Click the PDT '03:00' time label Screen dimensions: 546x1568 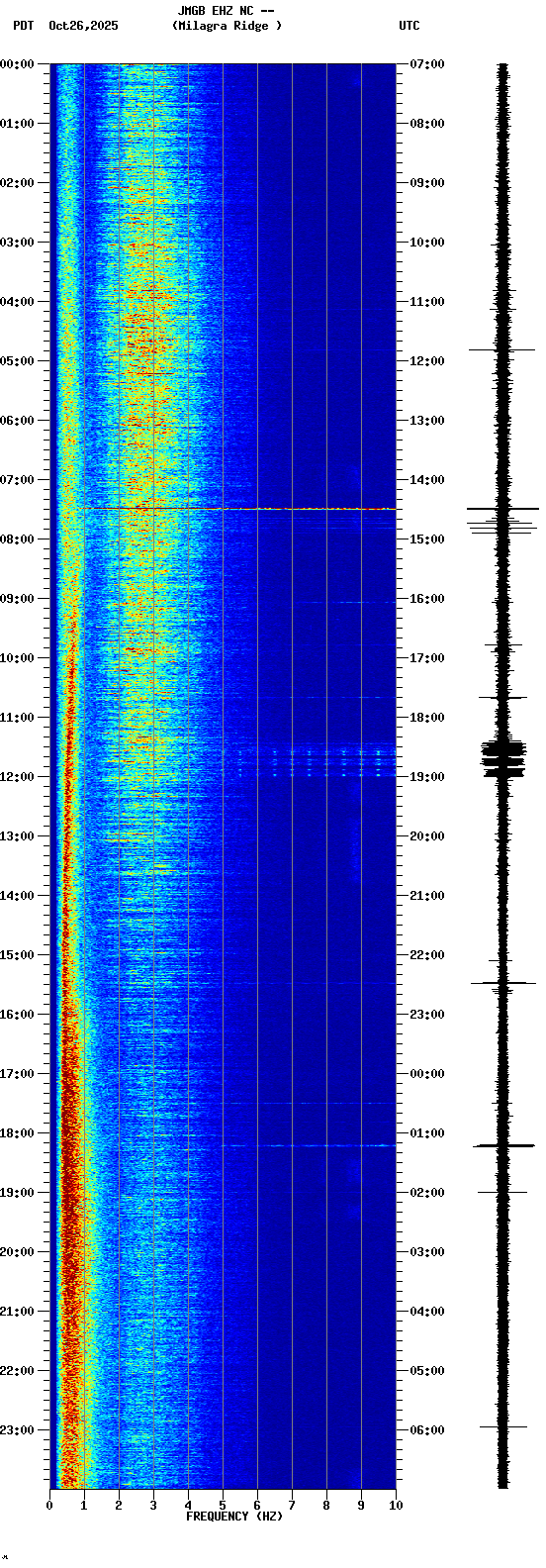click(17, 243)
